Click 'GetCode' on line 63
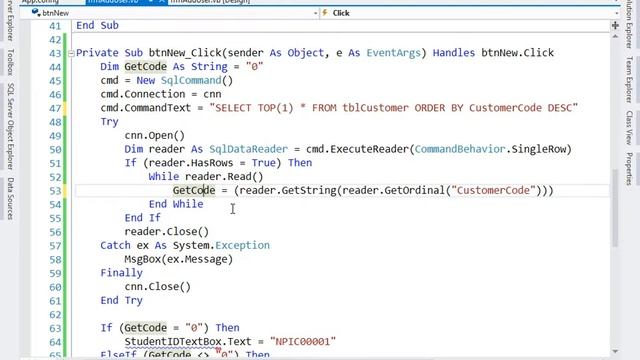640x360 pixels. click(x=146, y=328)
